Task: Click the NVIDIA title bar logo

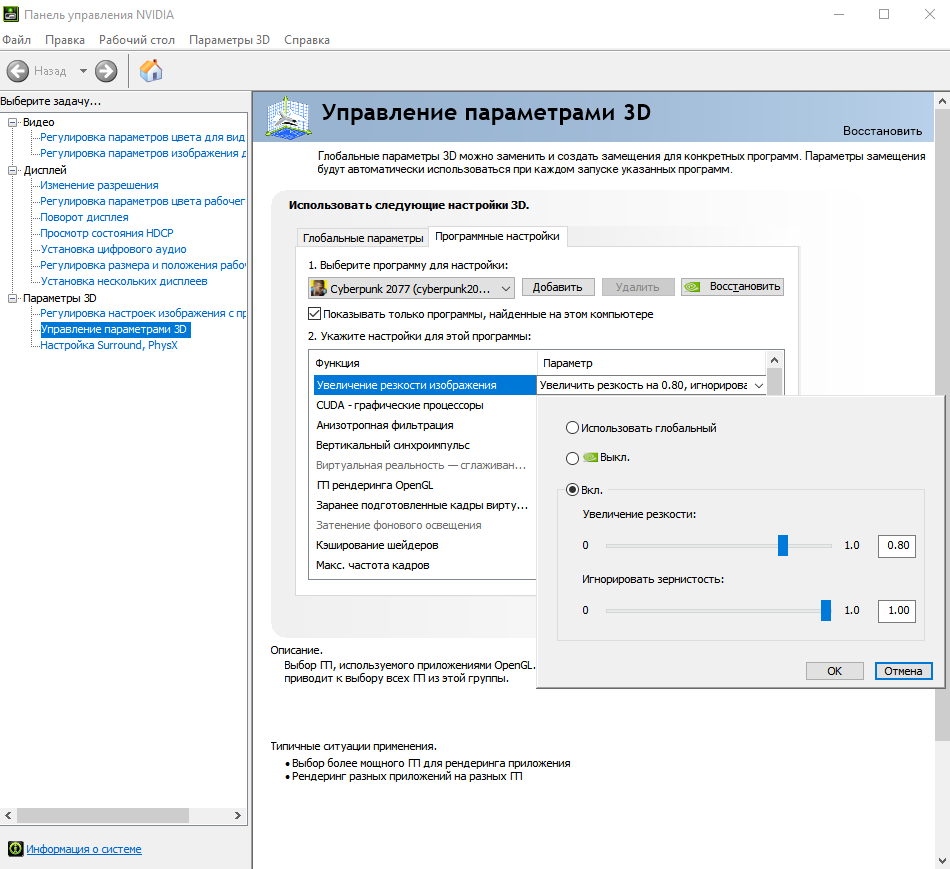Action: [x=11, y=14]
